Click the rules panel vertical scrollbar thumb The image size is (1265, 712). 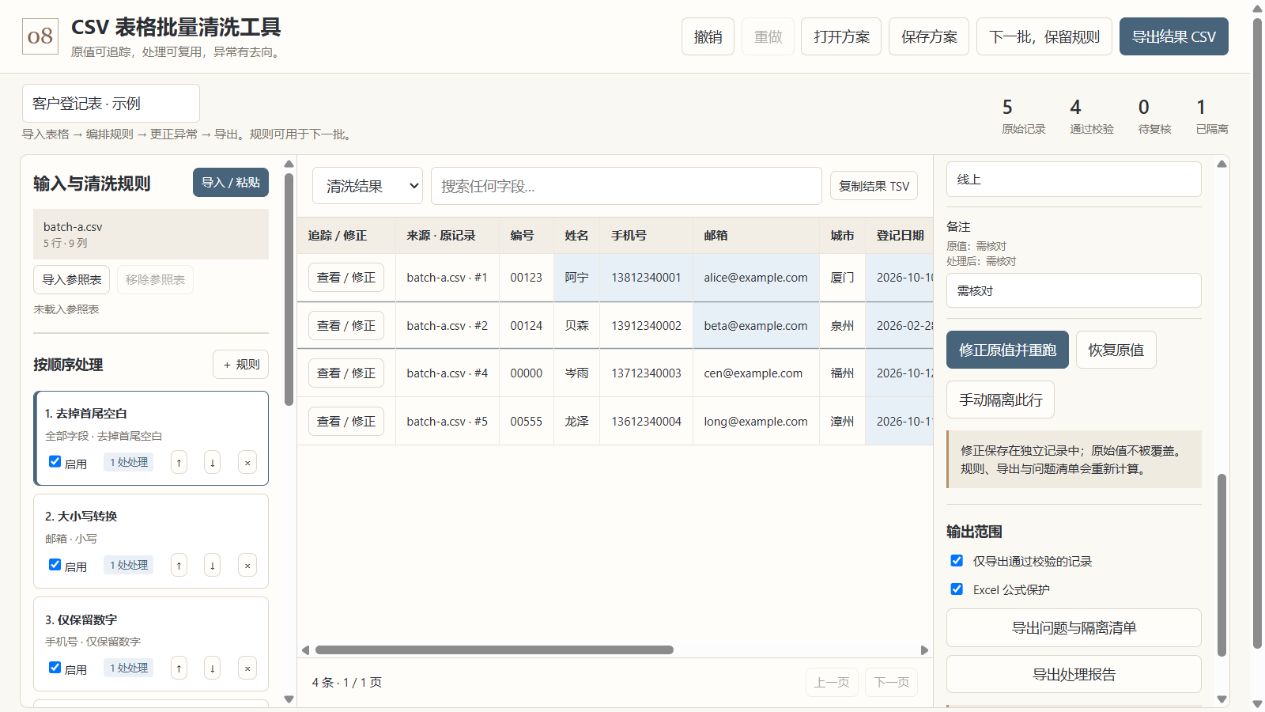(x=289, y=290)
